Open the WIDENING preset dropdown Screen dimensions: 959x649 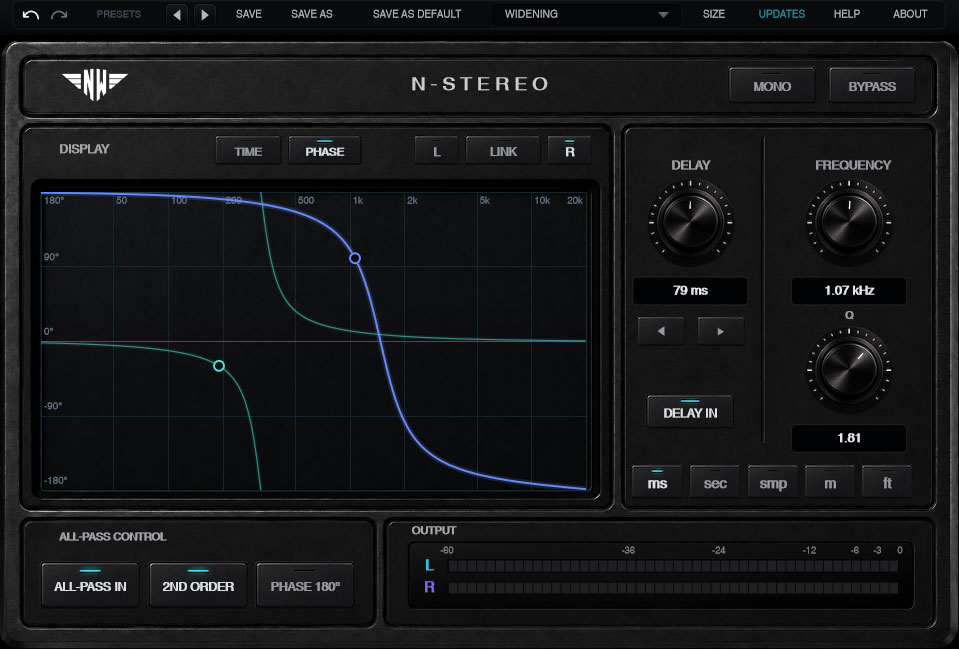point(586,14)
